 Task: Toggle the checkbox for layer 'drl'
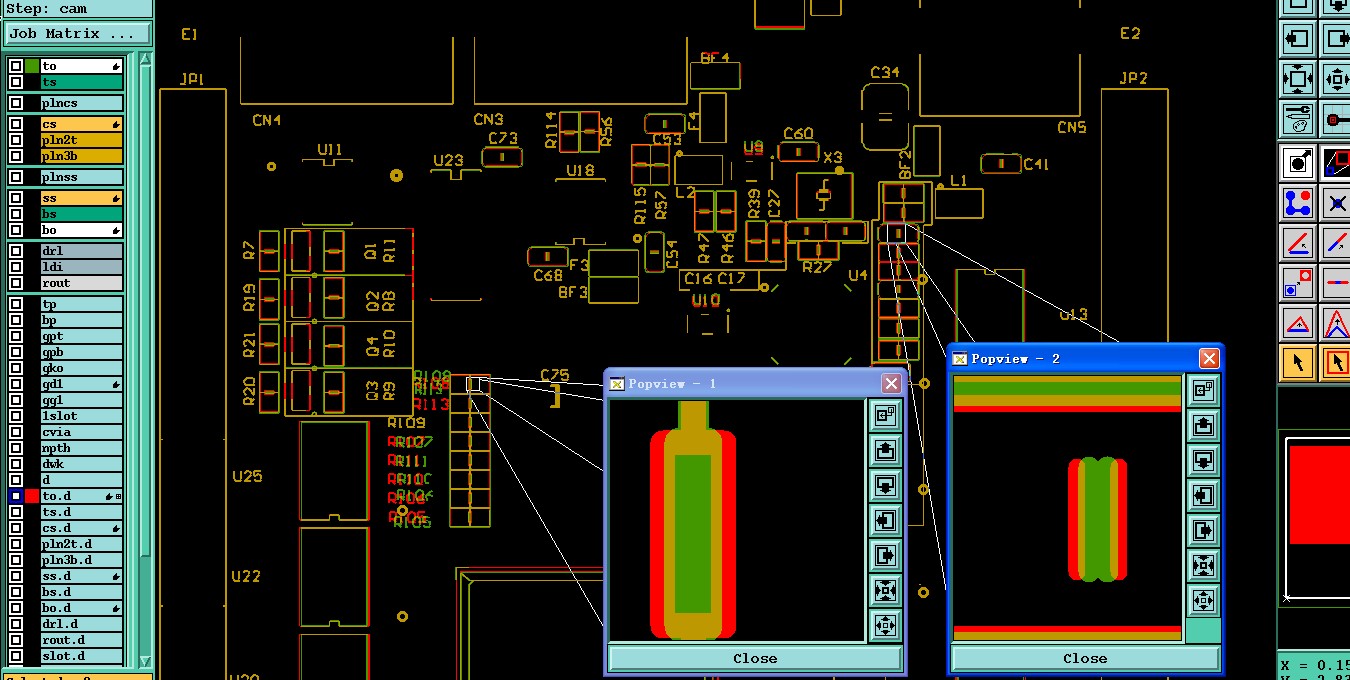click(16, 251)
